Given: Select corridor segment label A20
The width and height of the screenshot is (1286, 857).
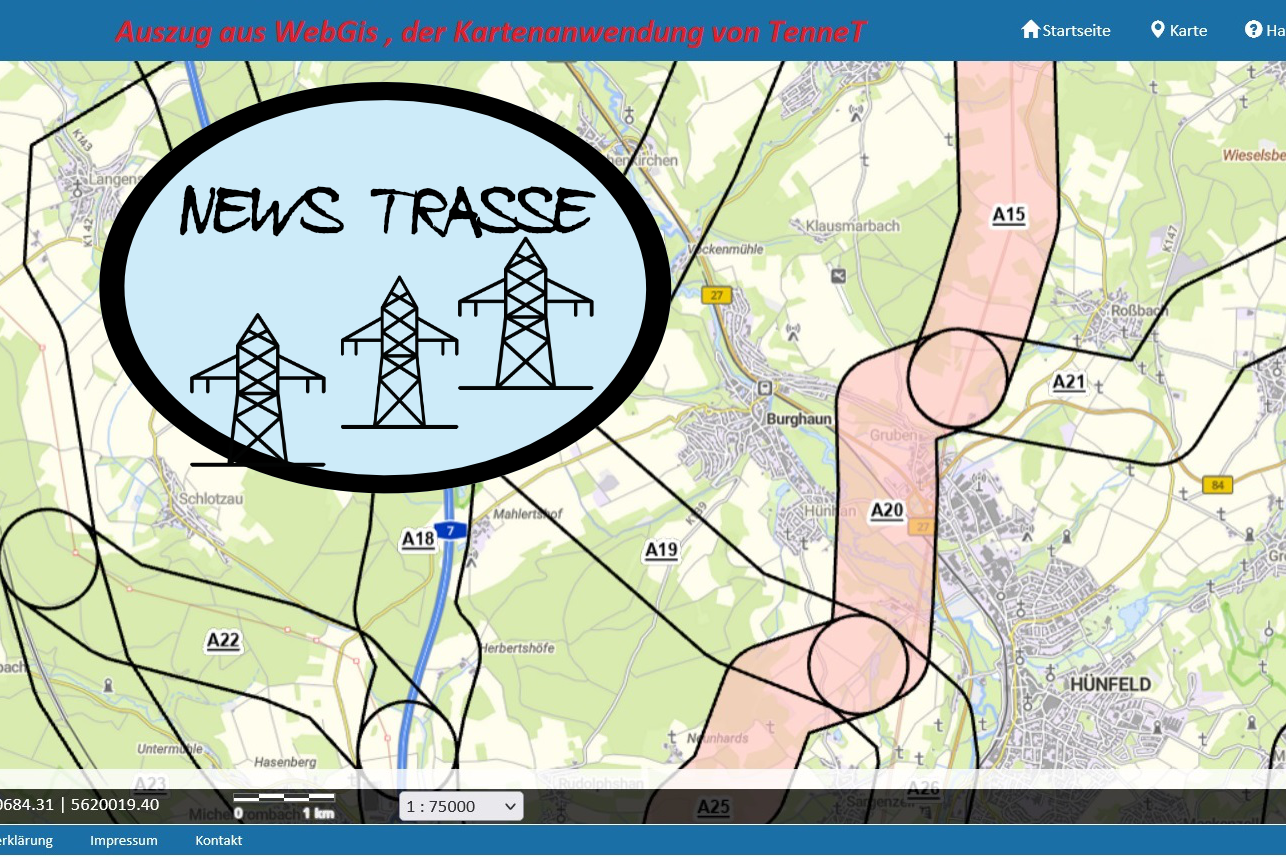Looking at the screenshot, I should 887,511.
